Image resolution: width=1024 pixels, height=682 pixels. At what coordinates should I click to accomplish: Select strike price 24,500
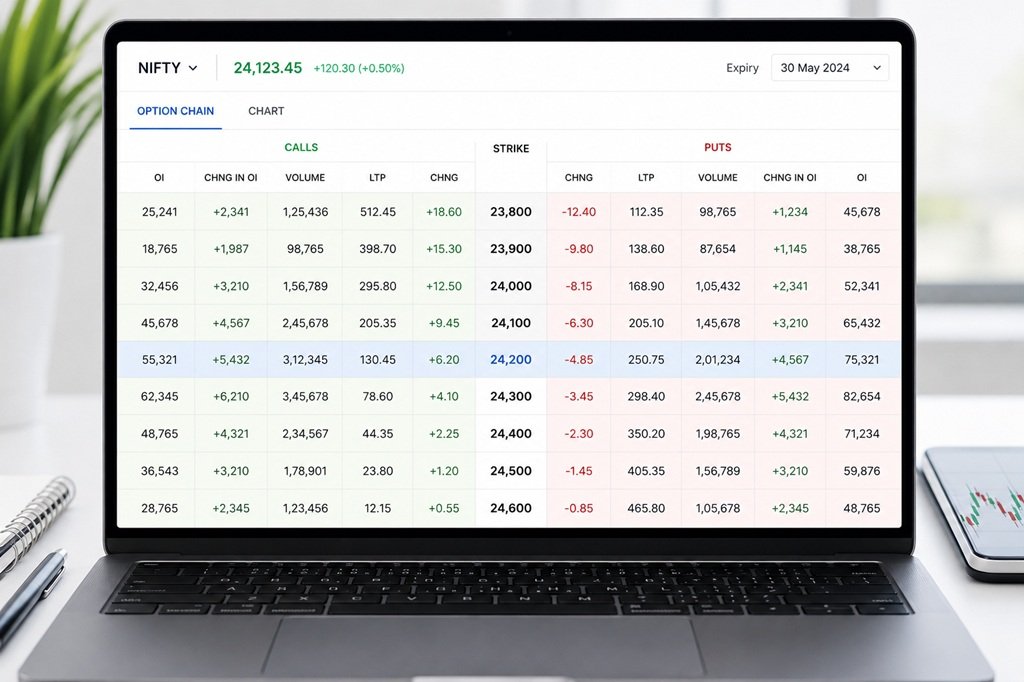click(511, 471)
